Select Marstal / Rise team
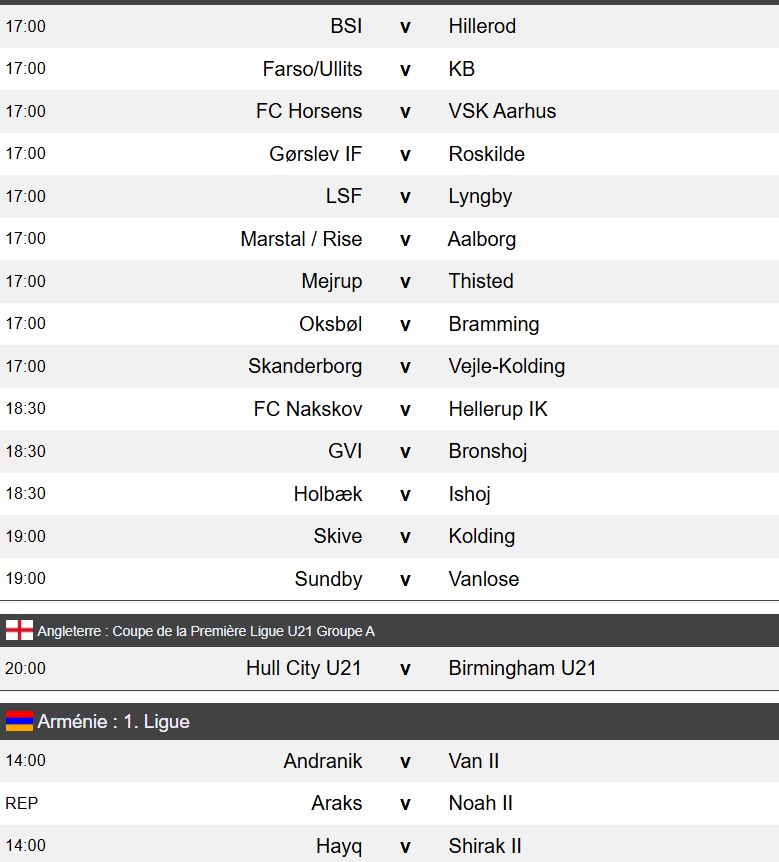 pos(301,239)
